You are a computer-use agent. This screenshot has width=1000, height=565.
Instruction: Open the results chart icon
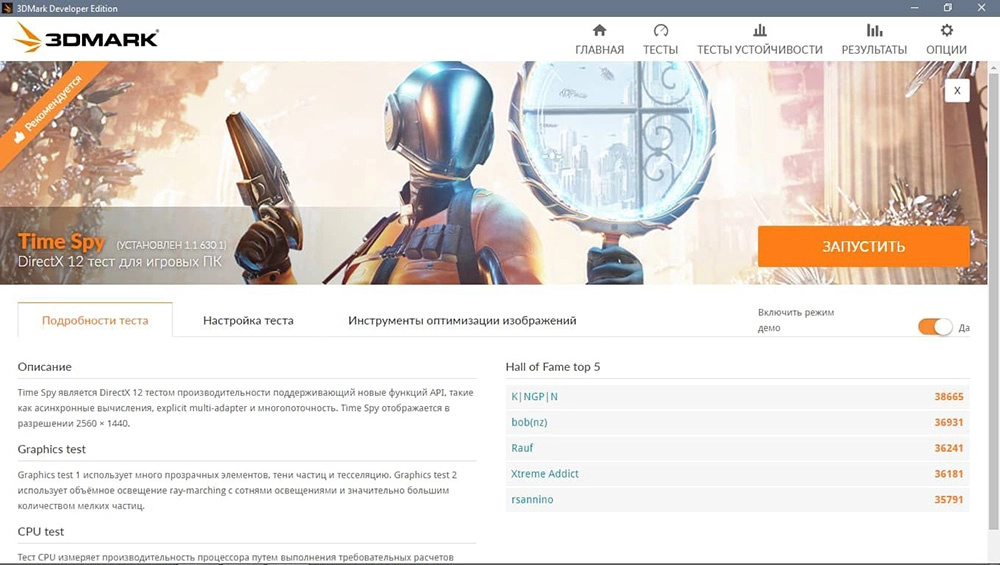point(874,30)
